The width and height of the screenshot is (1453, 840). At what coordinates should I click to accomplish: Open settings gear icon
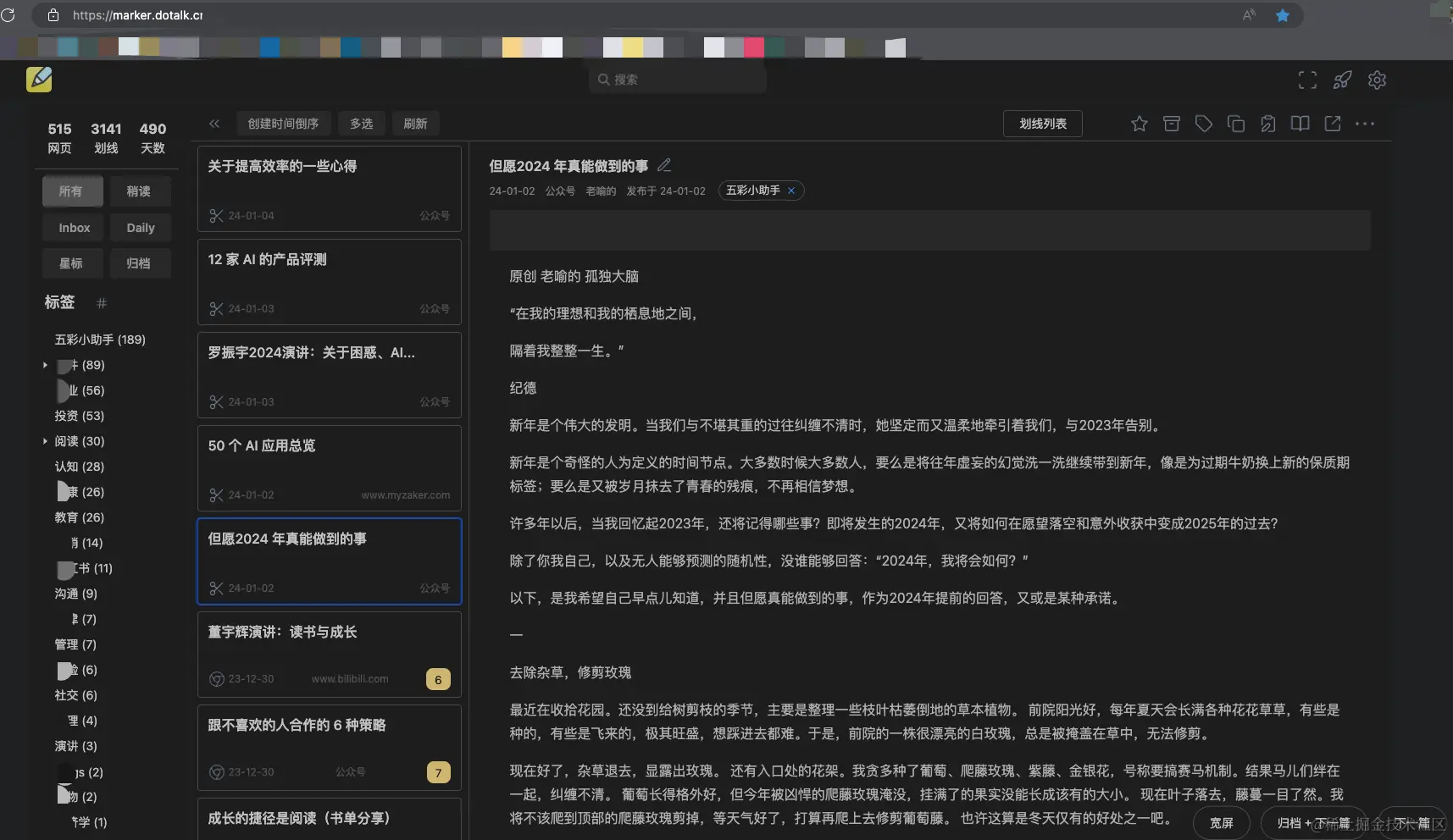click(x=1377, y=80)
